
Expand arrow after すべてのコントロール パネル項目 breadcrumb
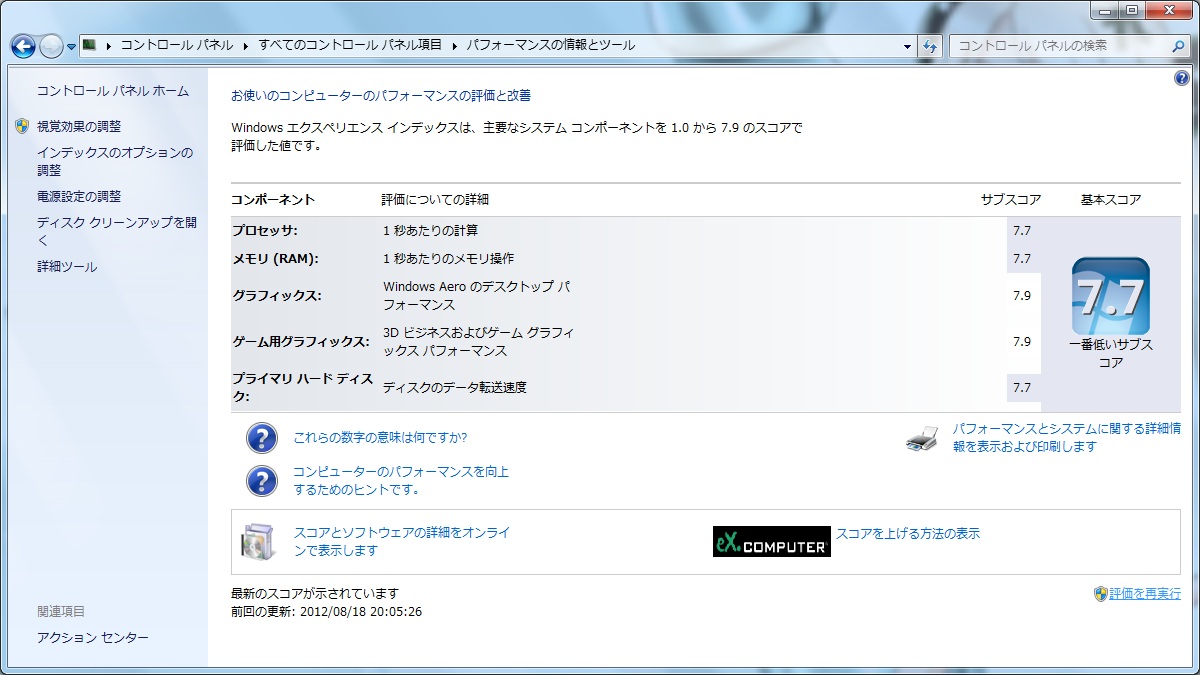454,45
